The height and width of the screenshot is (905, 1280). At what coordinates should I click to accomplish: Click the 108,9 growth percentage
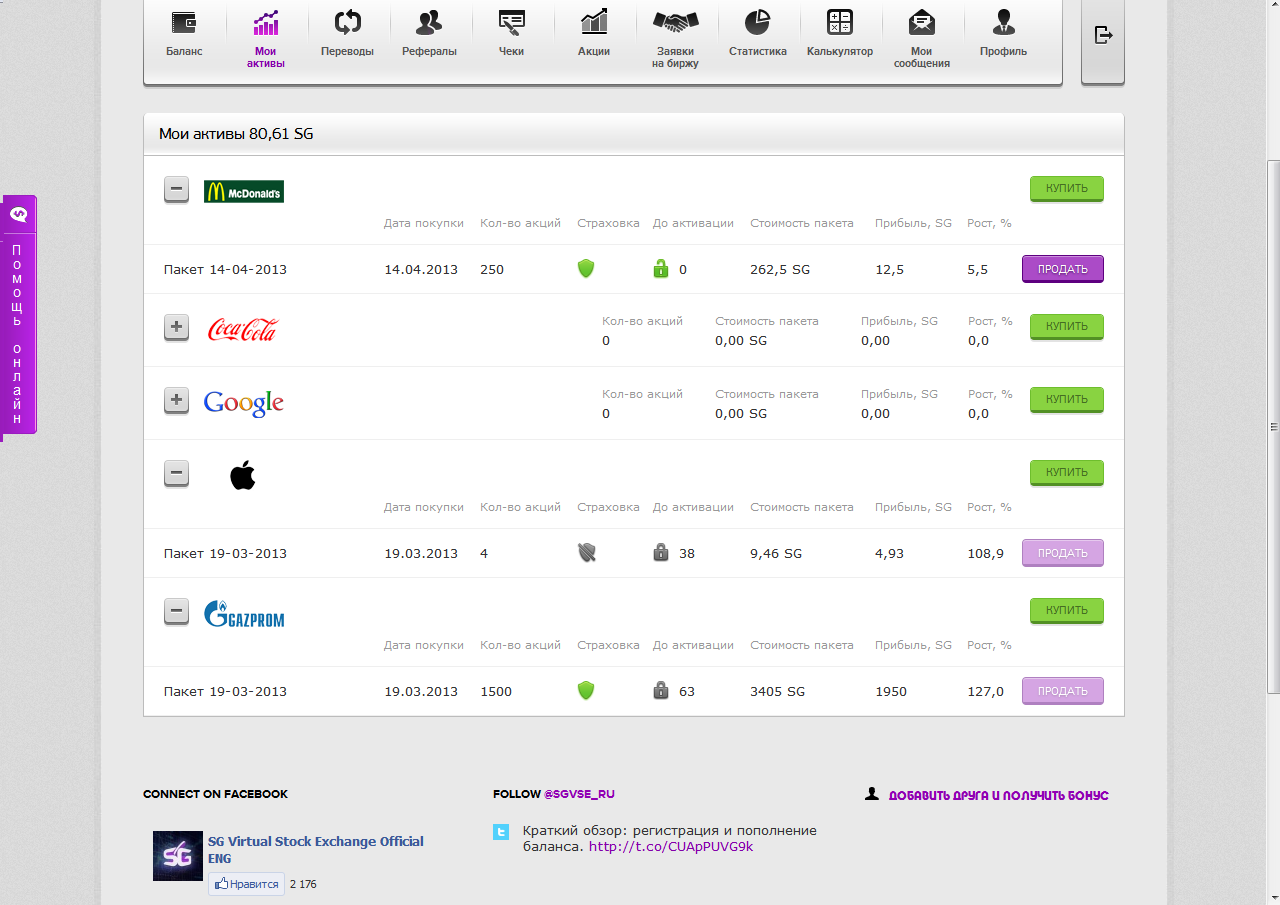point(986,553)
